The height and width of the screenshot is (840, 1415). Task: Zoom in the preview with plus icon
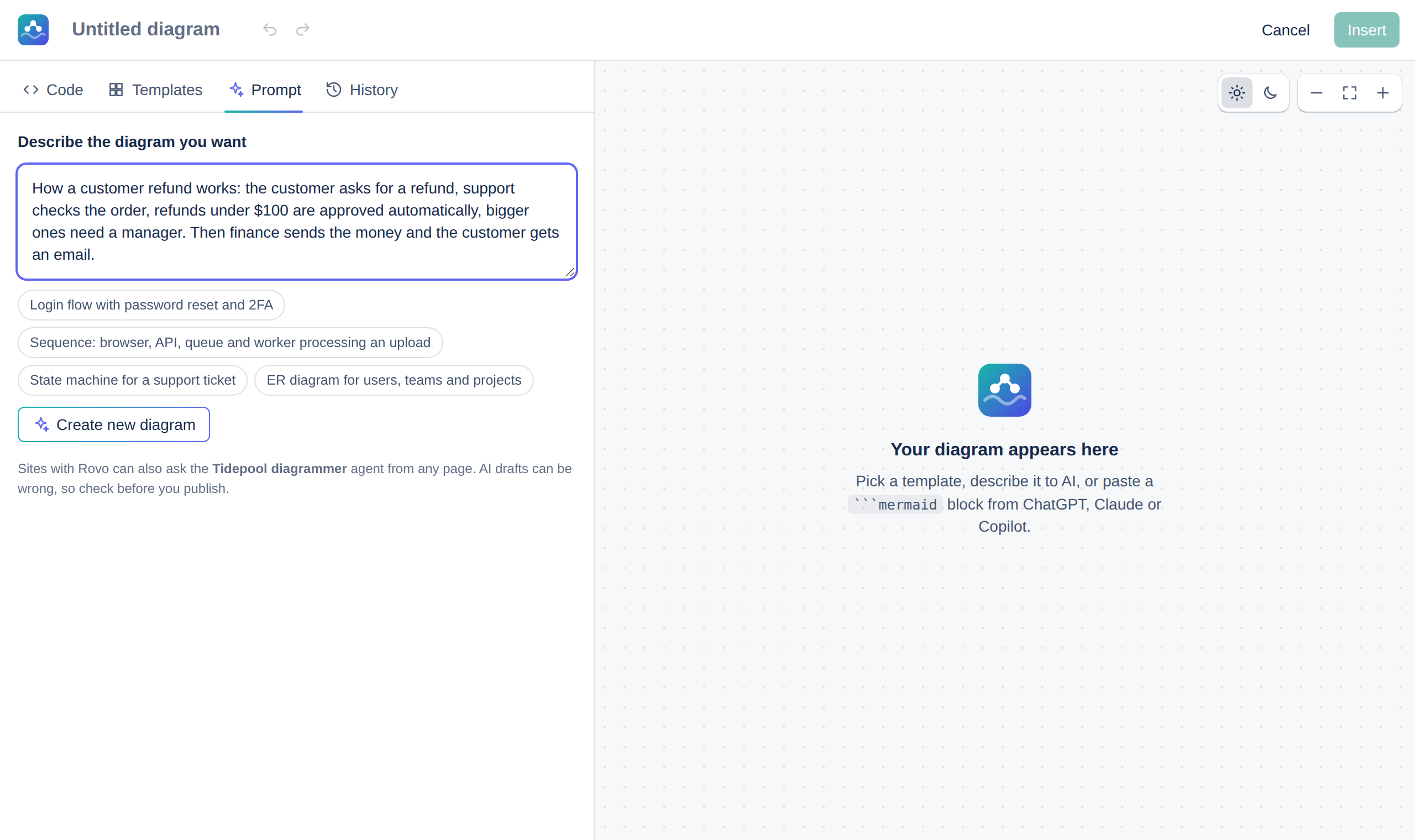pos(1383,93)
